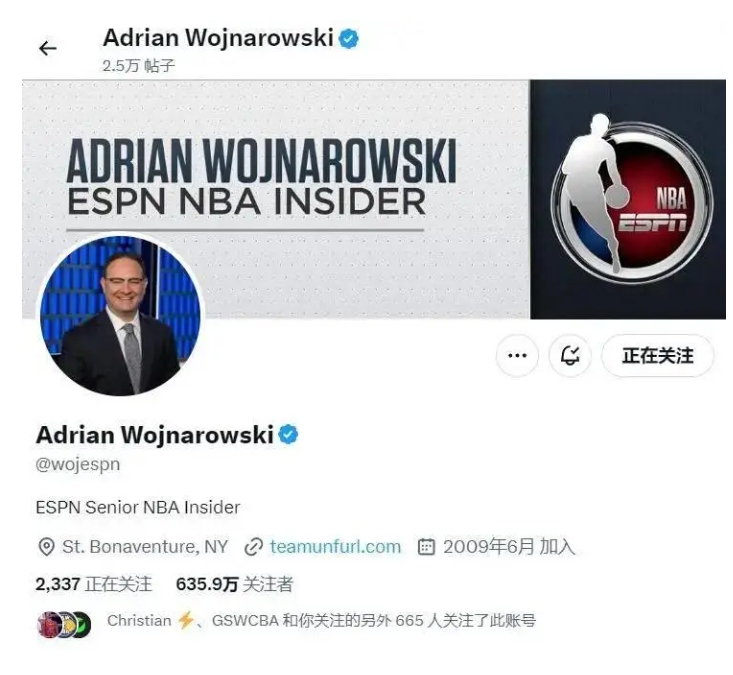Click the 正在关注 following button

(657, 356)
